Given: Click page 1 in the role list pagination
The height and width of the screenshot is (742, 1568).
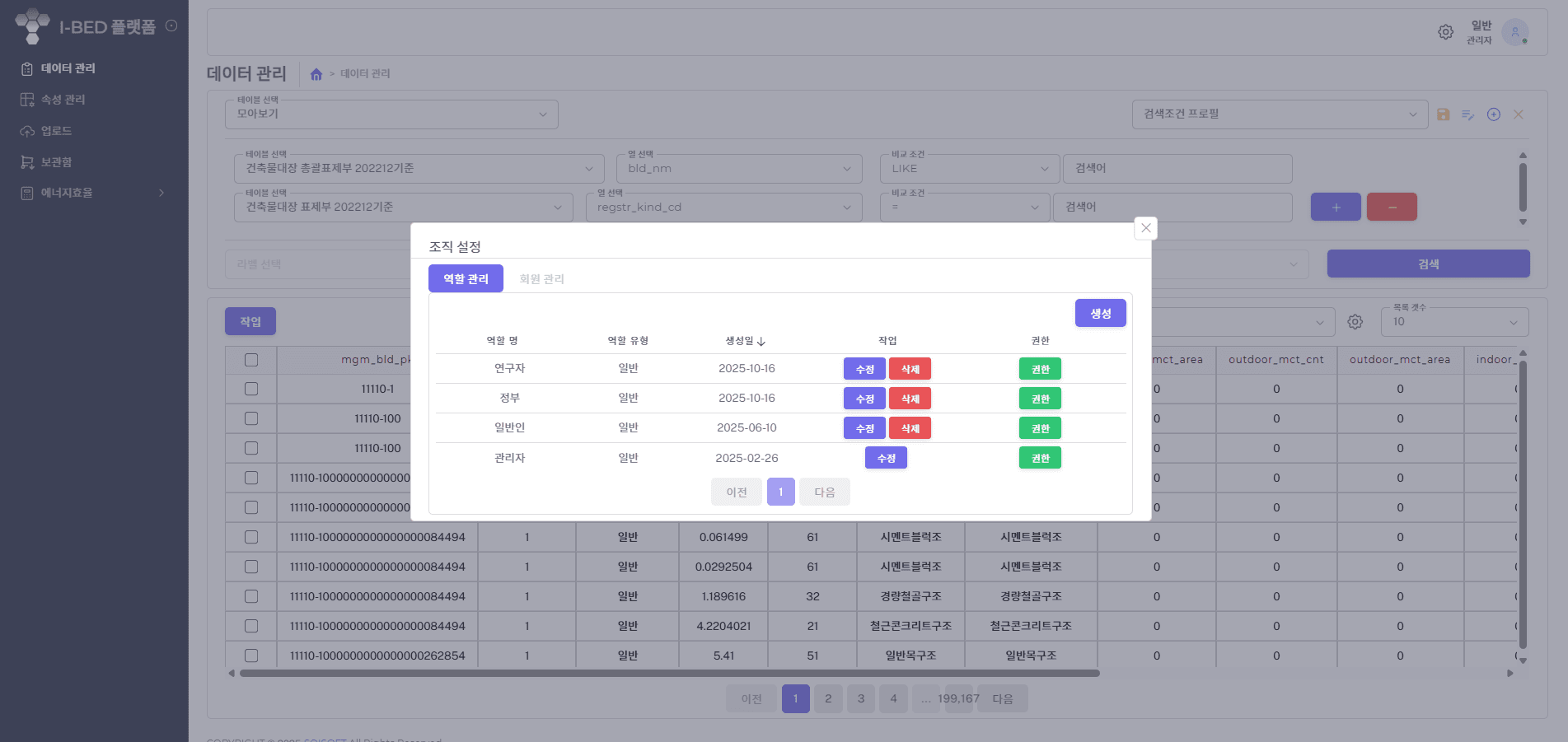Looking at the screenshot, I should (780, 492).
